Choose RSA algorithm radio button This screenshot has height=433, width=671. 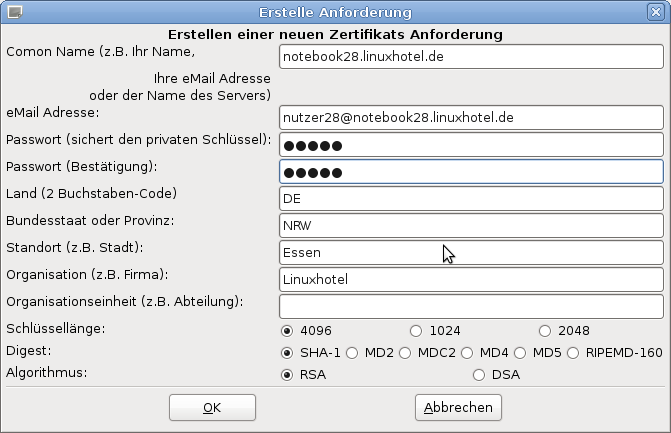287,375
